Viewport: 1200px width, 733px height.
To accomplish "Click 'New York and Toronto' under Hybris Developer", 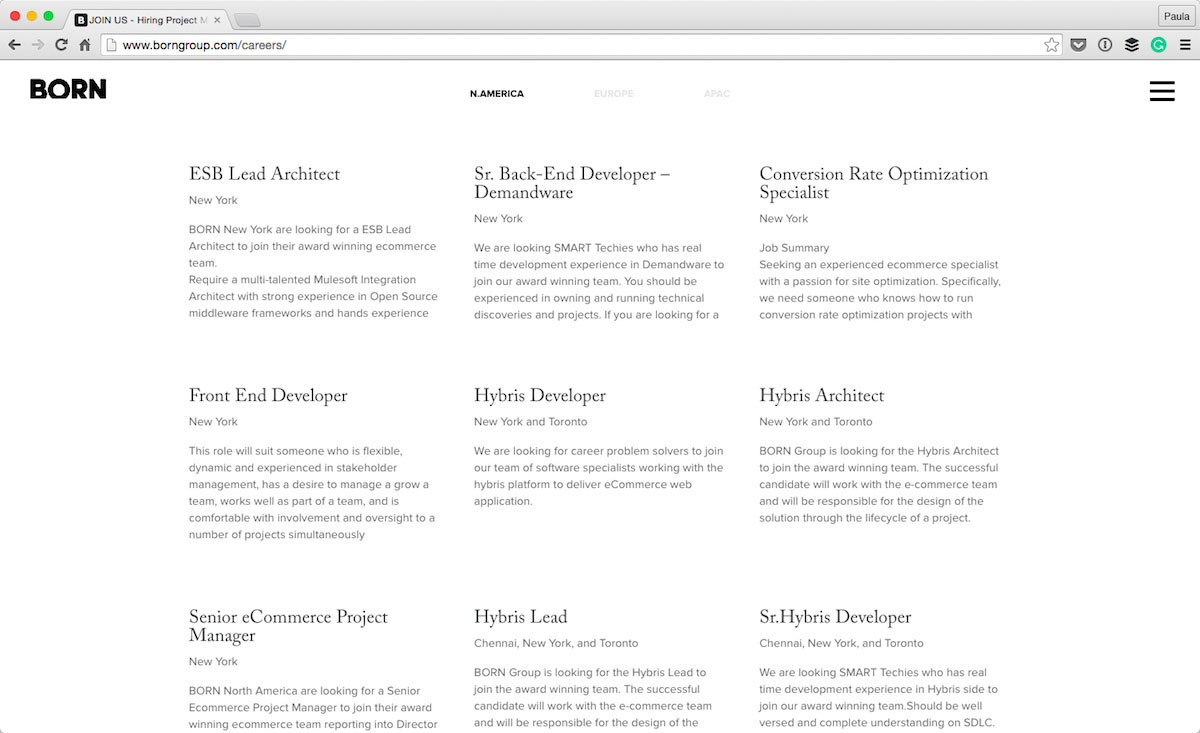I will [531, 422].
